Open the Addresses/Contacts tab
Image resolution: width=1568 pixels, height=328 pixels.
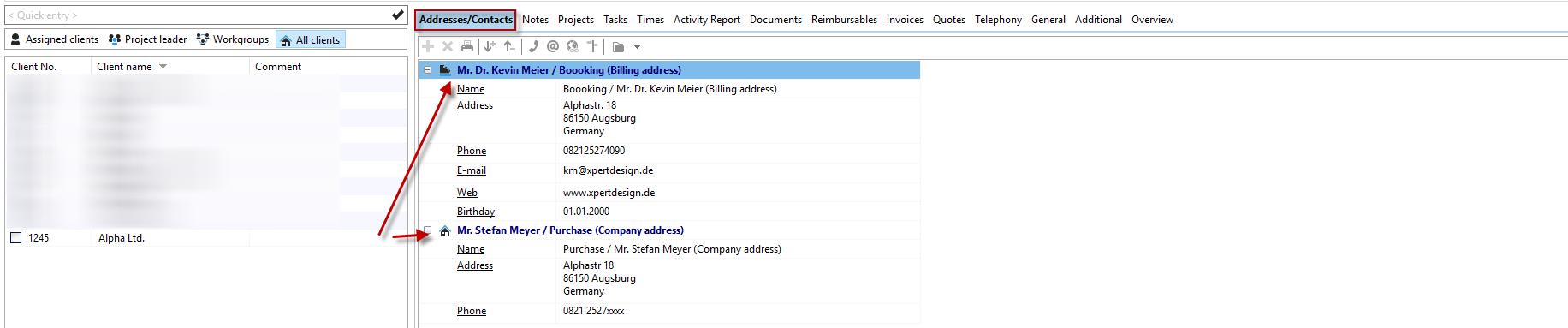click(x=466, y=19)
